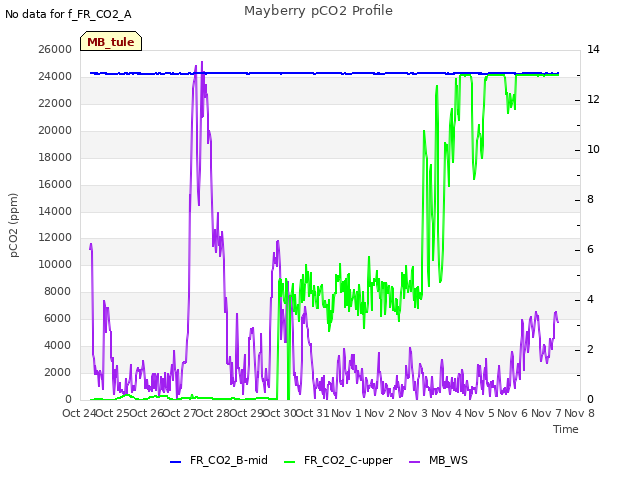Click the purple MB_WS legend swatch

414,462
